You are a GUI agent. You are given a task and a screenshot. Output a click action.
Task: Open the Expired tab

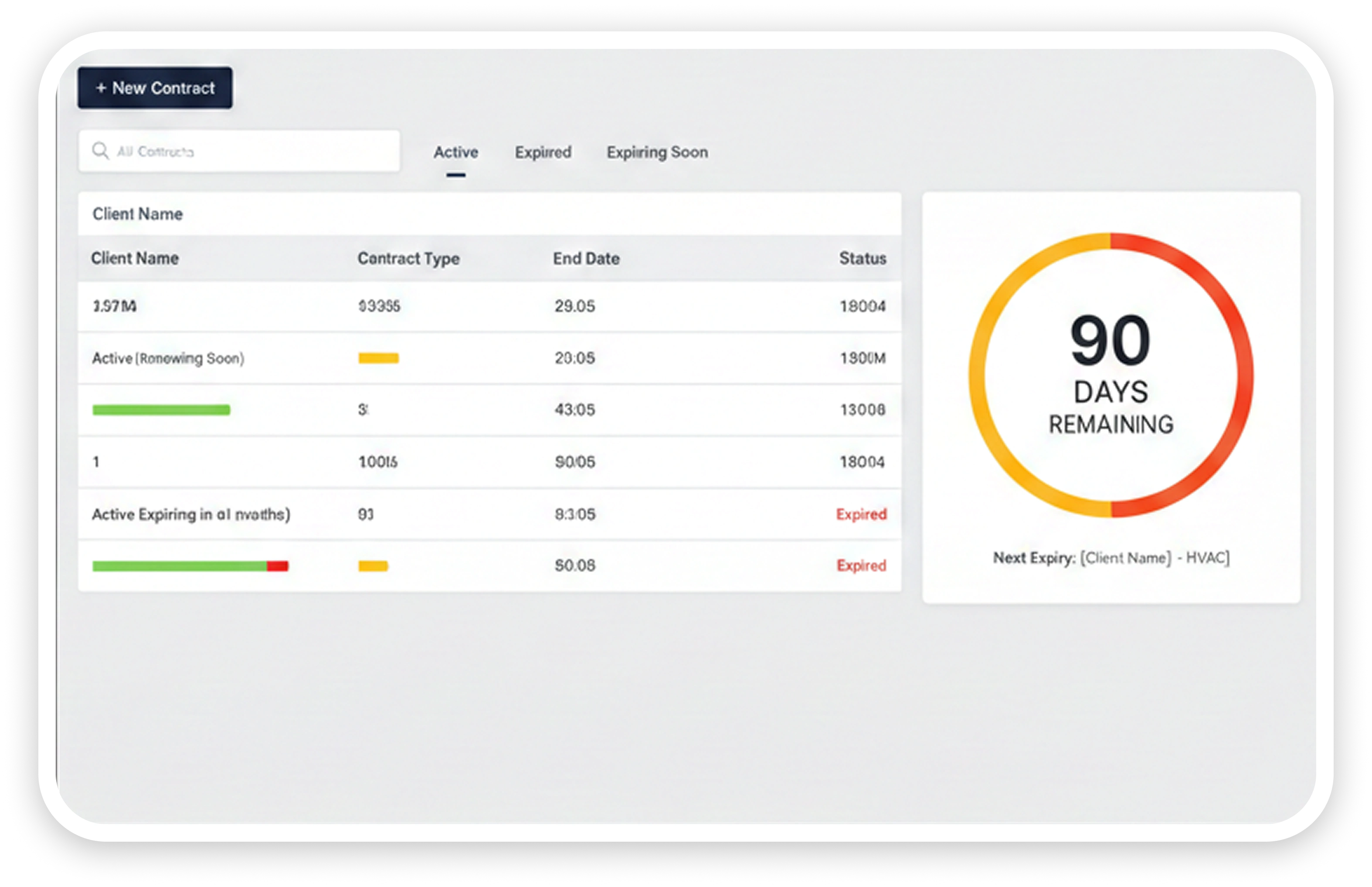pos(543,152)
